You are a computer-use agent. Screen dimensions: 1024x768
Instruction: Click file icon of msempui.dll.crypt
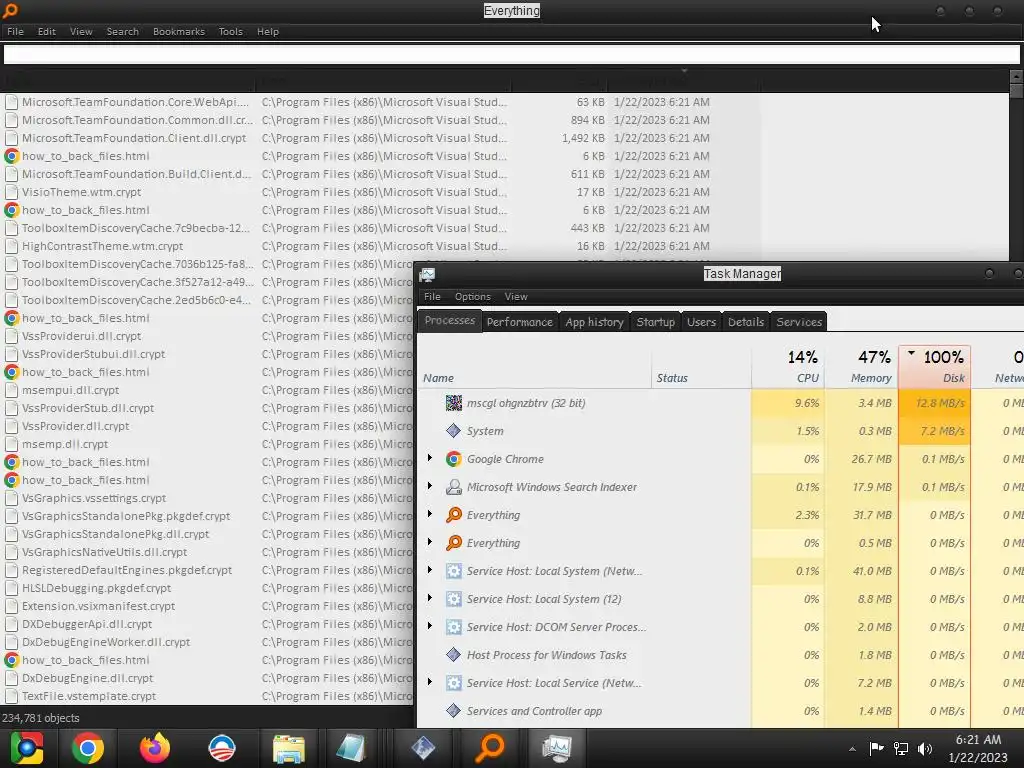click(11, 390)
